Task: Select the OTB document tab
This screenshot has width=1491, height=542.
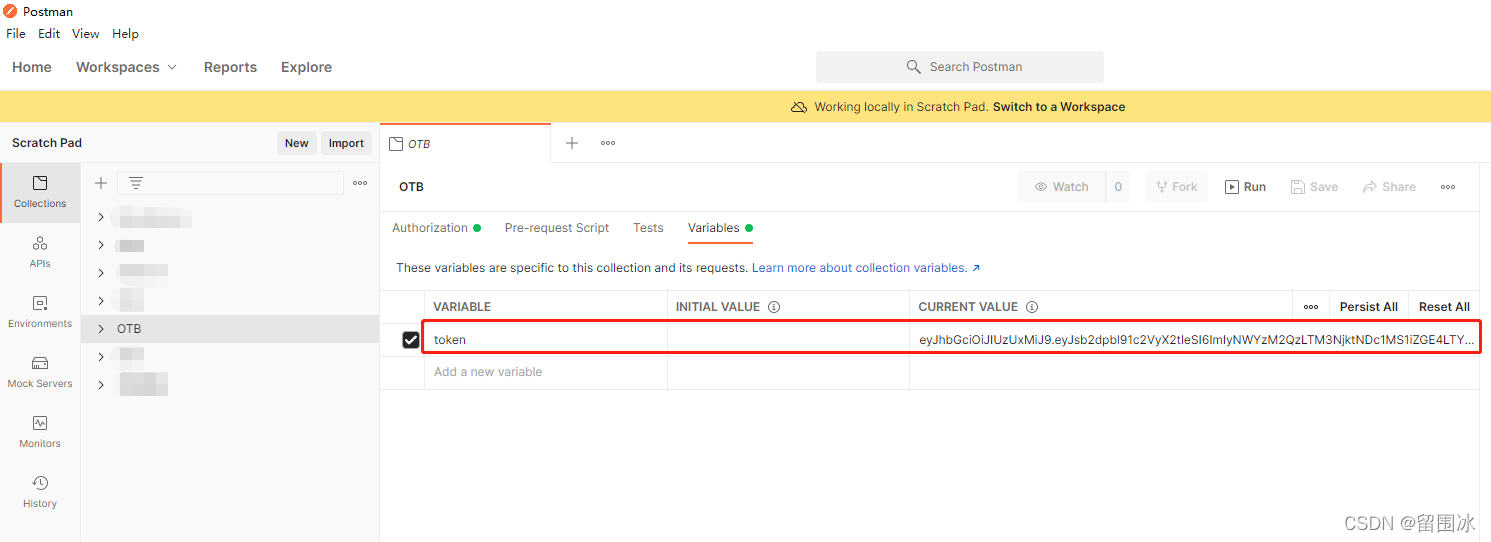Action: point(465,144)
